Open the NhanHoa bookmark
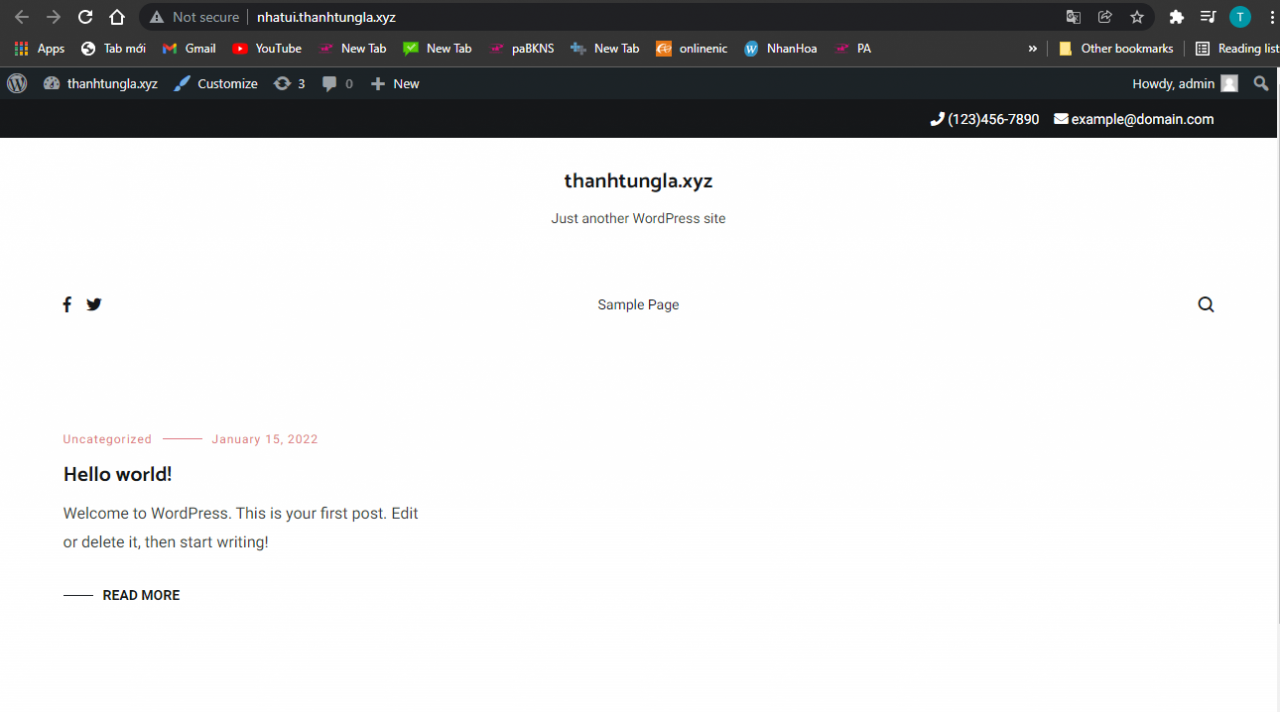1280x712 pixels. click(x=780, y=48)
